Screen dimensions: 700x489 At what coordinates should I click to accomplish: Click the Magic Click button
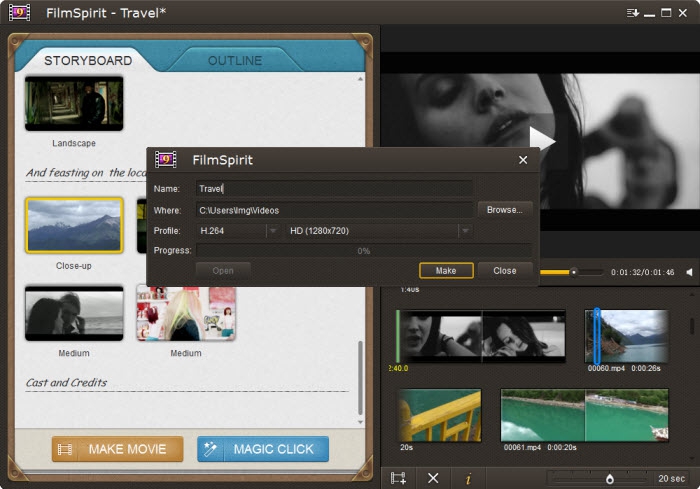(263, 449)
